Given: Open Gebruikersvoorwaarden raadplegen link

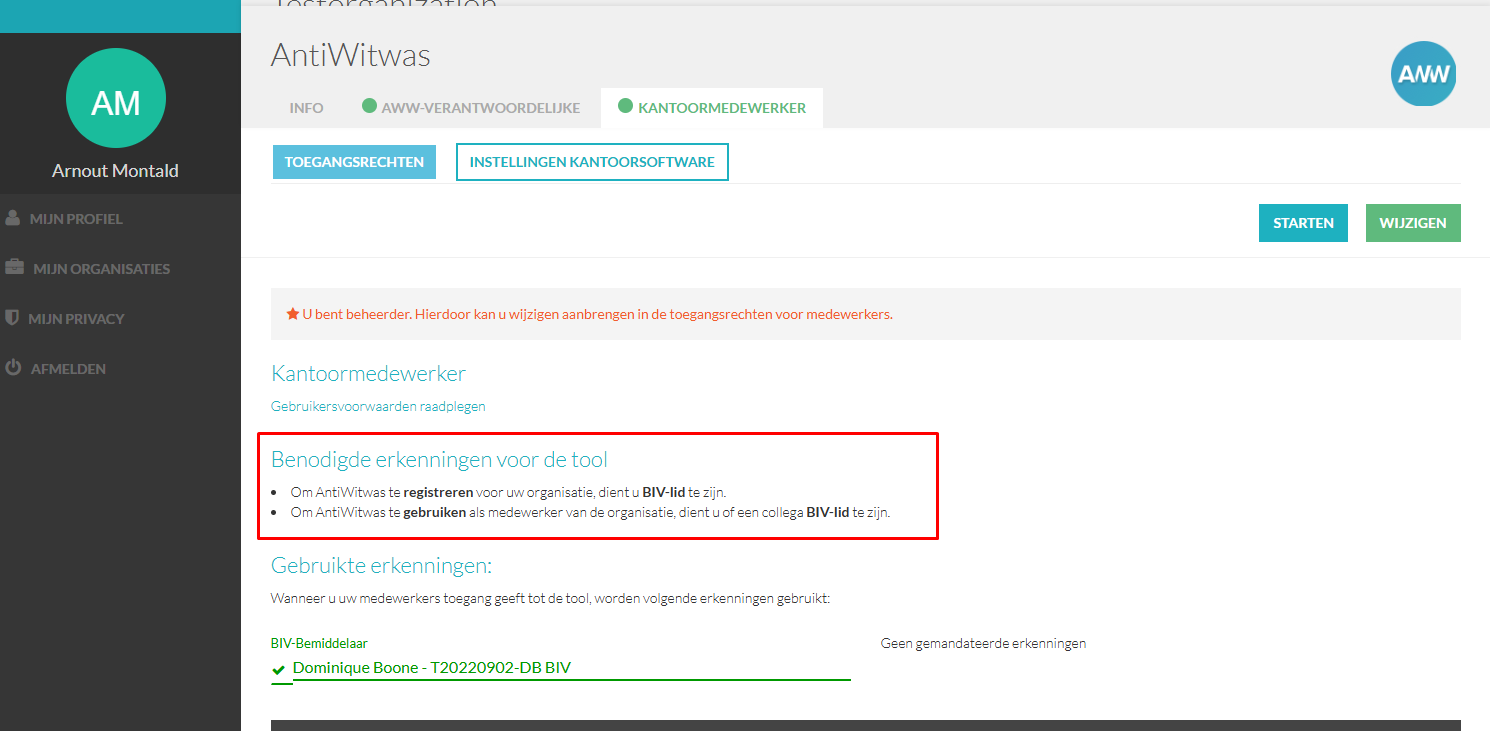Looking at the screenshot, I should (378, 406).
